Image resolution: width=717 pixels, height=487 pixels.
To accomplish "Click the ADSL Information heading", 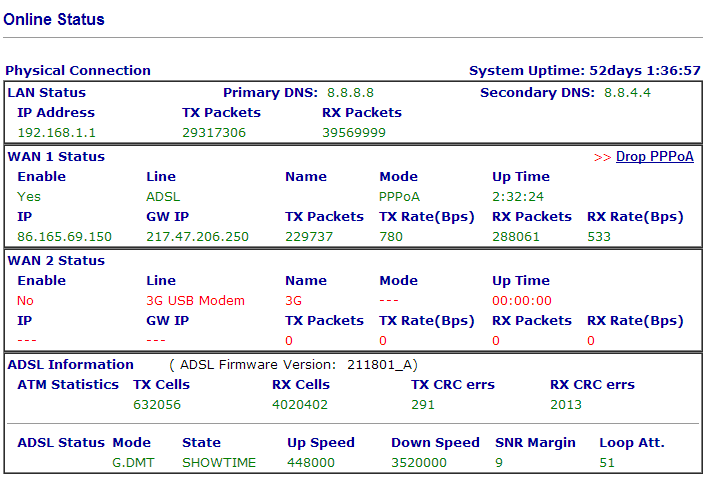I will pos(70,364).
